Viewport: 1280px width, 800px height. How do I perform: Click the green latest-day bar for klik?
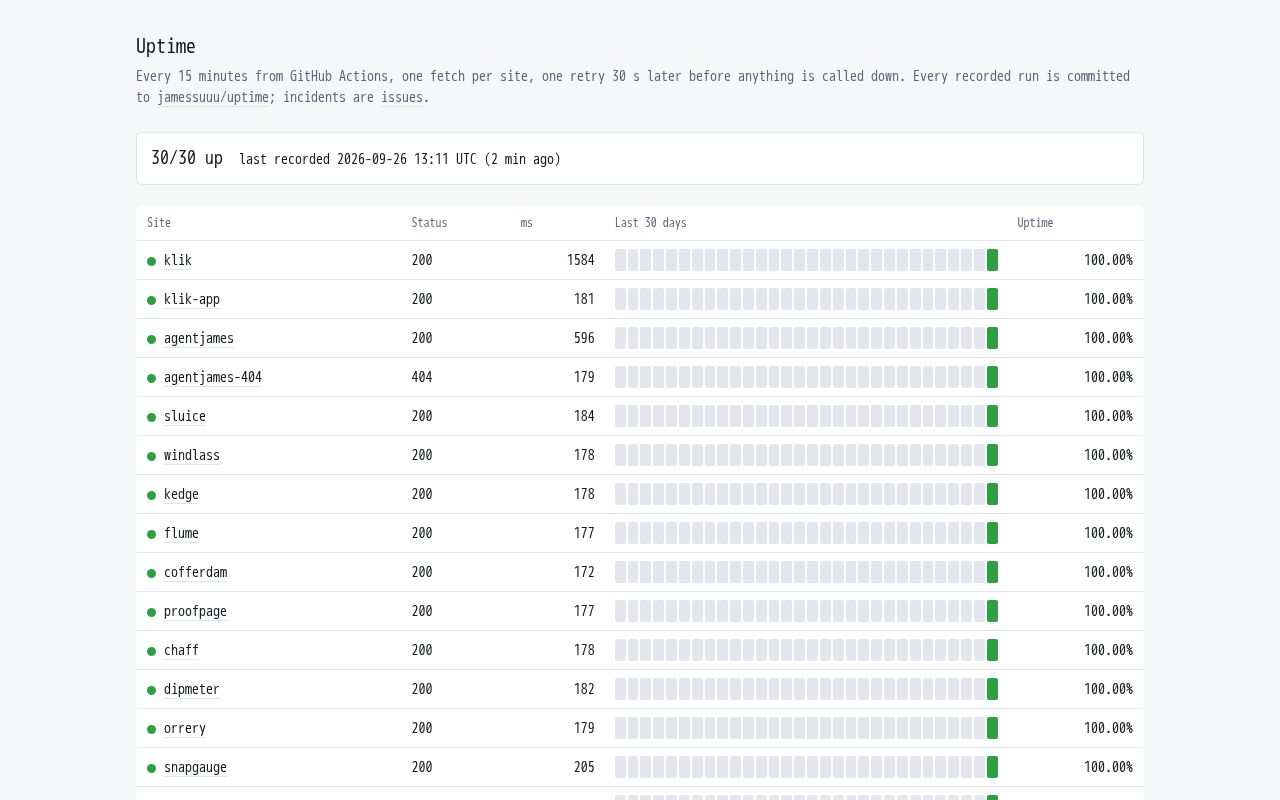click(x=992, y=260)
